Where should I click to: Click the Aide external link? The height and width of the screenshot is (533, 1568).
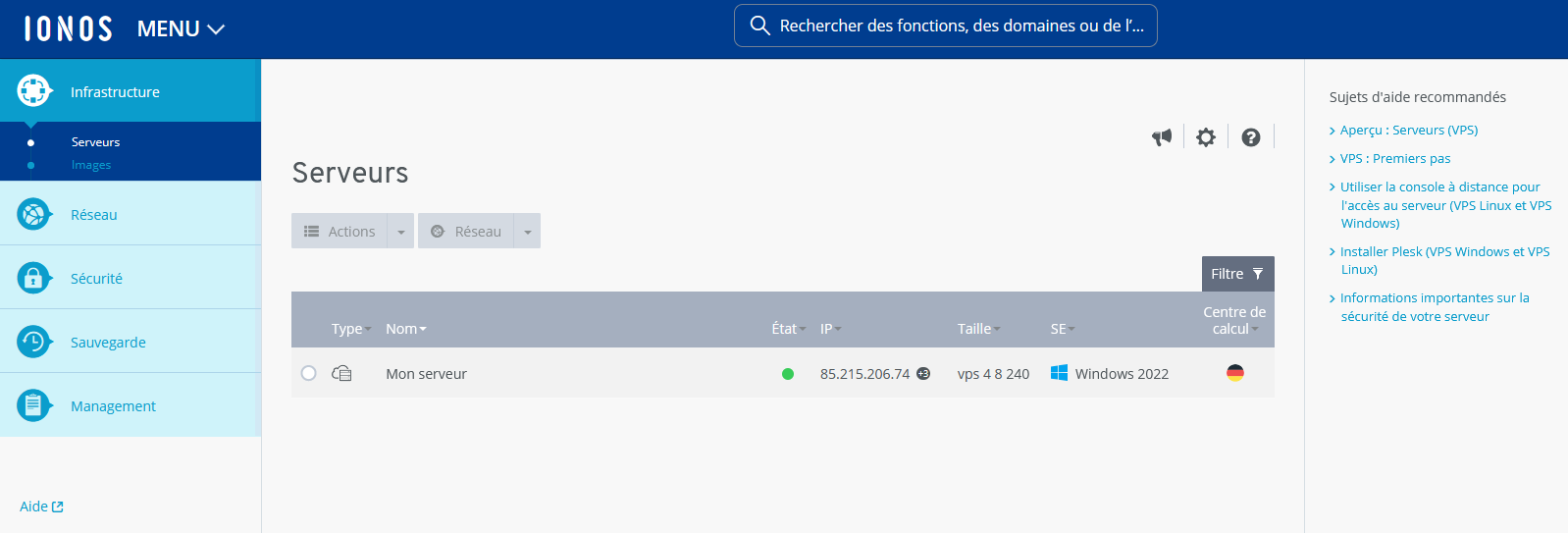pos(41,506)
